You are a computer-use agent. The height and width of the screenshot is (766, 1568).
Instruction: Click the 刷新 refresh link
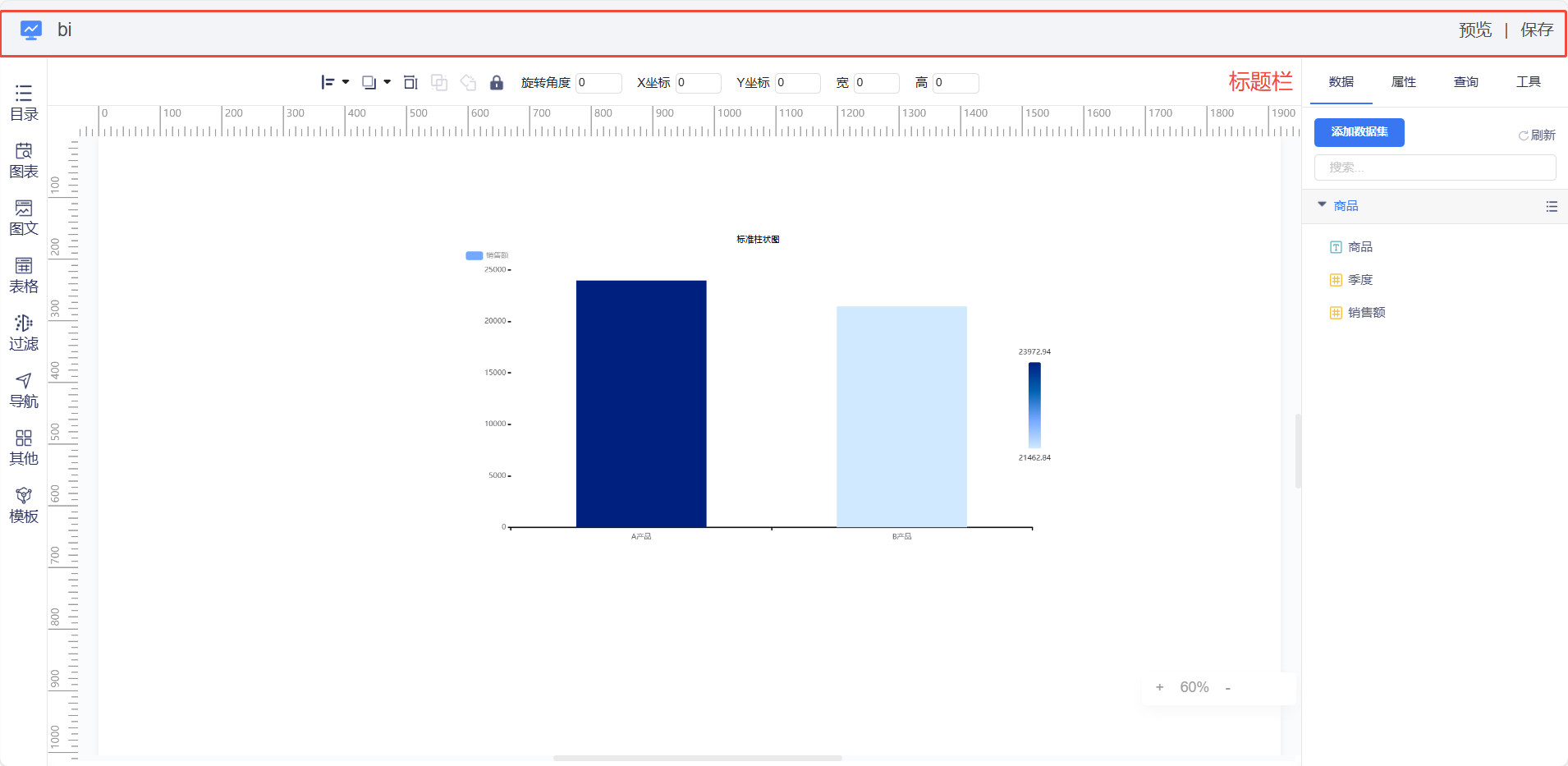pos(1537,135)
